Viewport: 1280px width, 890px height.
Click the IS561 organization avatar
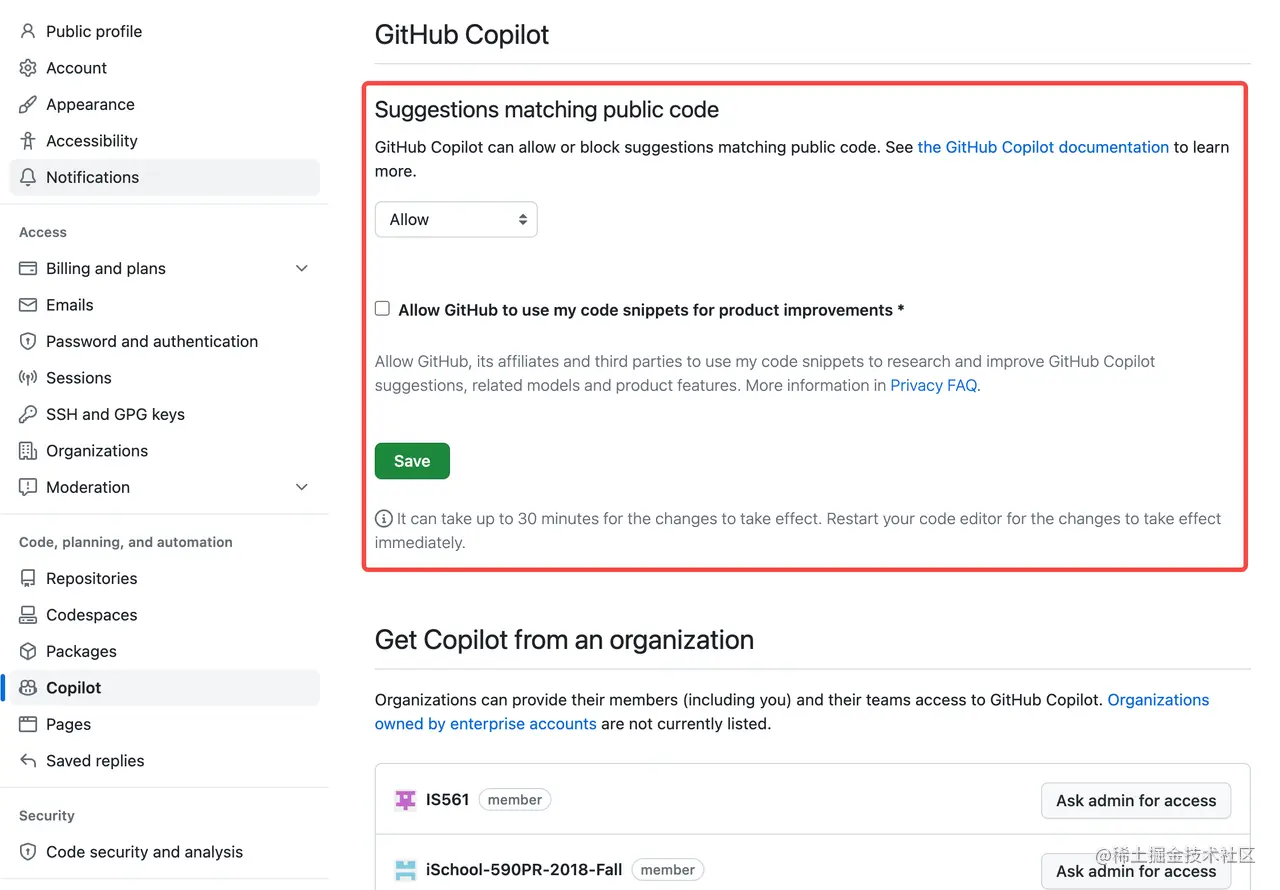[405, 800]
